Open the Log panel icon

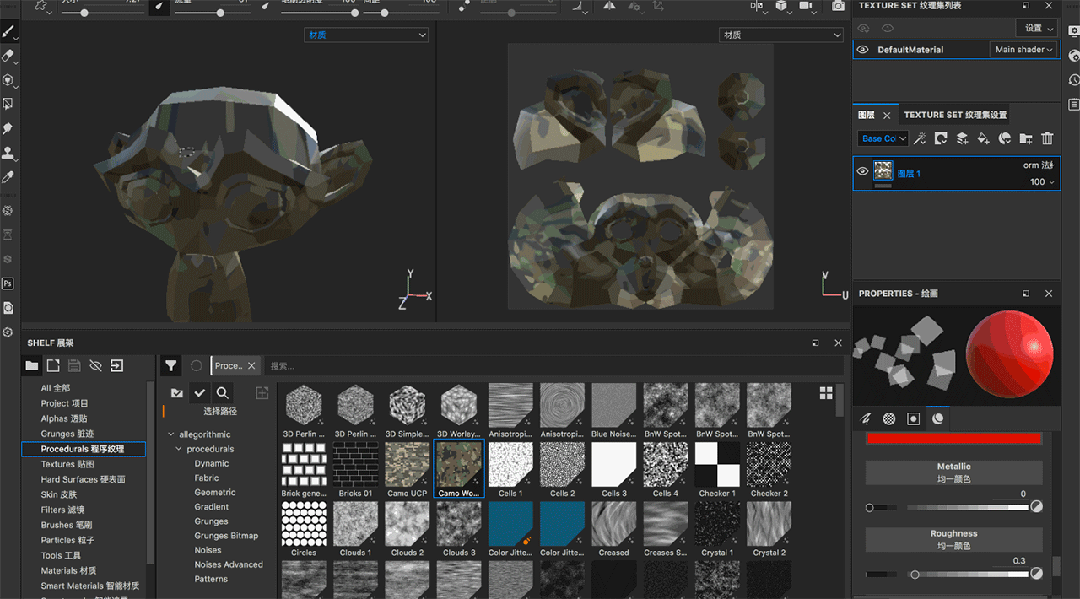[x=1073, y=105]
